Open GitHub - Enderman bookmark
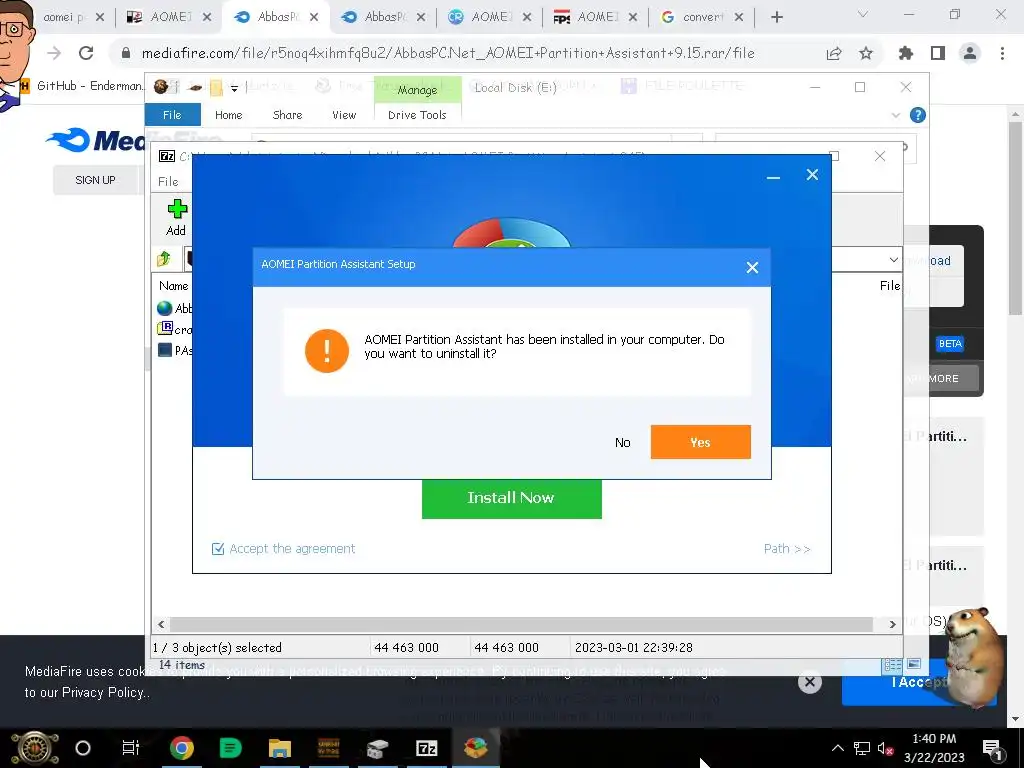This screenshot has width=1024, height=768. [x=82, y=86]
